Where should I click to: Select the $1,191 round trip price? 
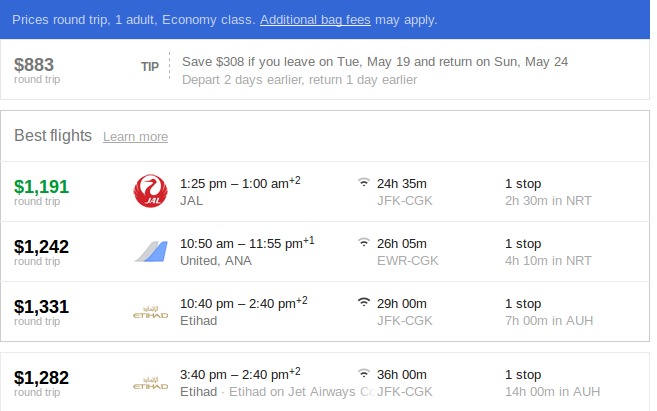[41, 186]
